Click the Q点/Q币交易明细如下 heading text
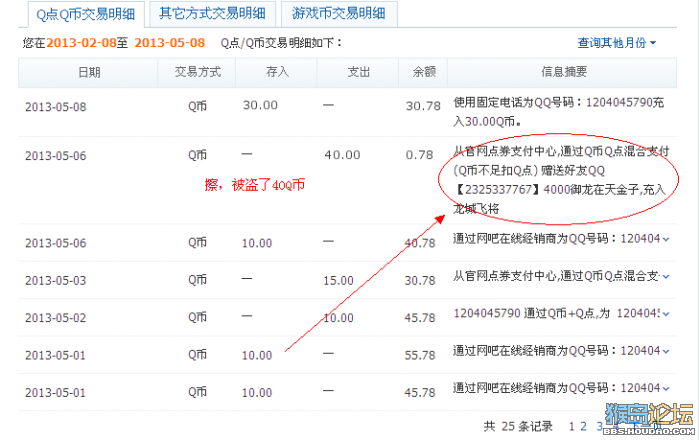This screenshot has height=440, width=700. (x=281, y=43)
